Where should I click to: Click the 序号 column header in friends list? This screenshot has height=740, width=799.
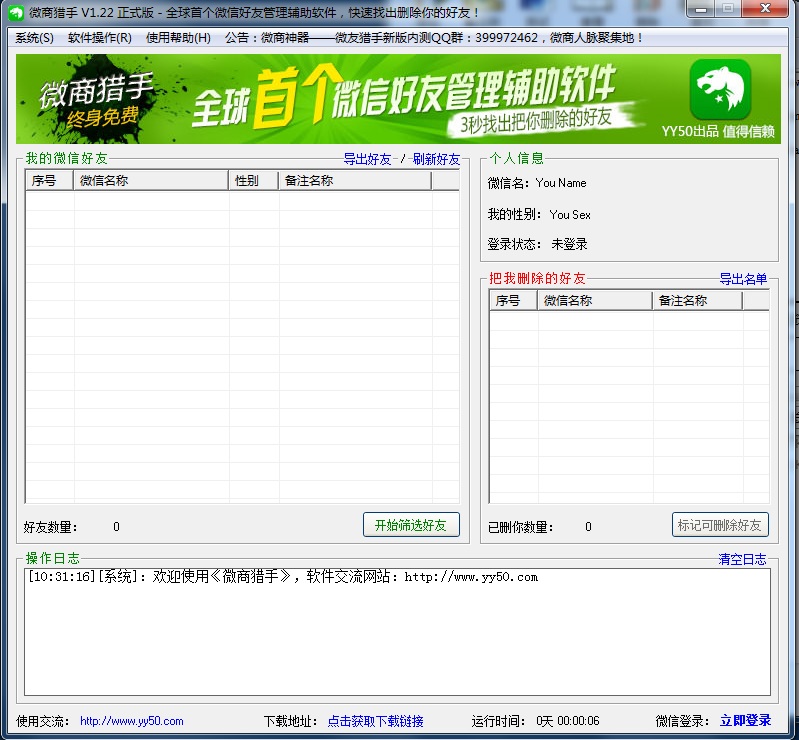tap(49, 181)
